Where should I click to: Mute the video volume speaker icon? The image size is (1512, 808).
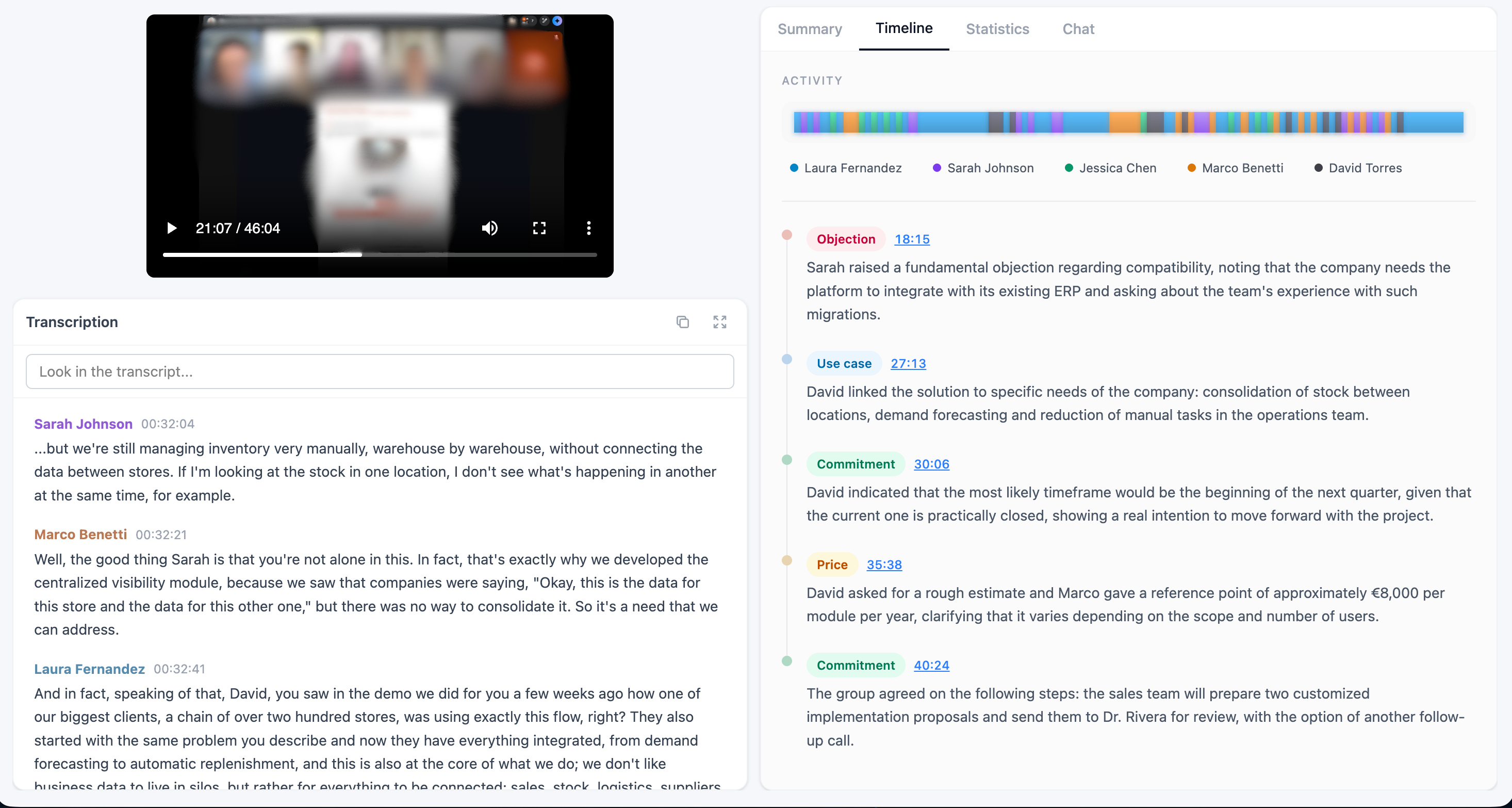pos(489,228)
